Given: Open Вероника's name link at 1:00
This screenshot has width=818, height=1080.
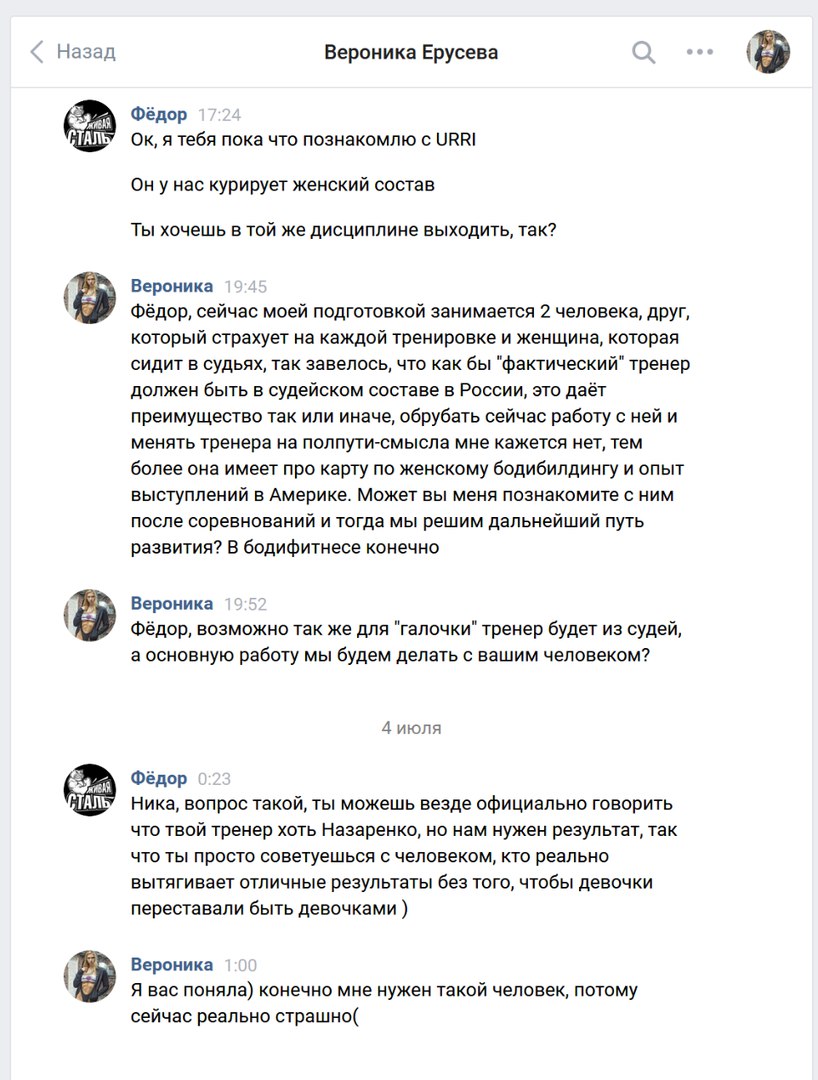Looking at the screenshot, I should point(172,964).
